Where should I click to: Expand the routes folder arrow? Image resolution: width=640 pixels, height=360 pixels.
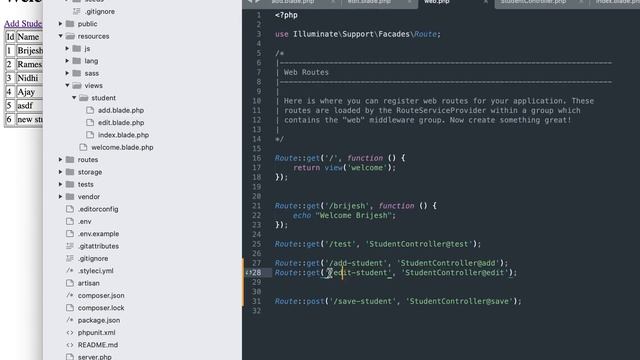click(x=60, y=159)
